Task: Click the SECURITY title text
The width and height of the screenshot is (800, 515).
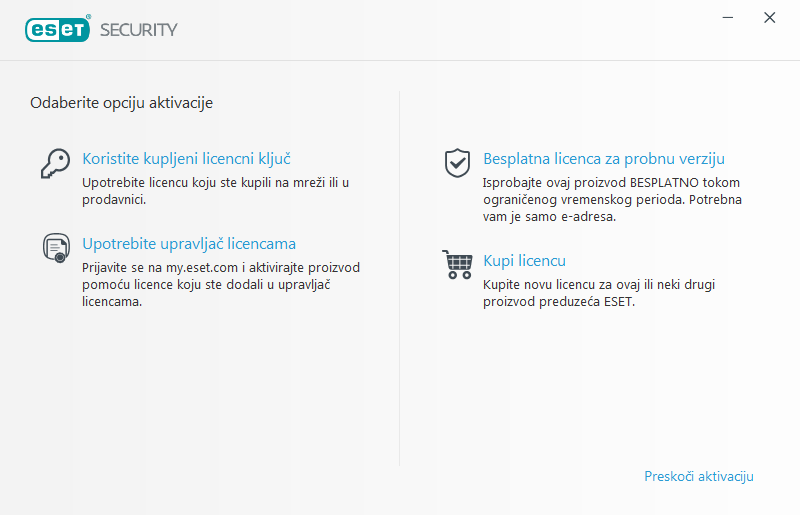Action: click(139, 29)
